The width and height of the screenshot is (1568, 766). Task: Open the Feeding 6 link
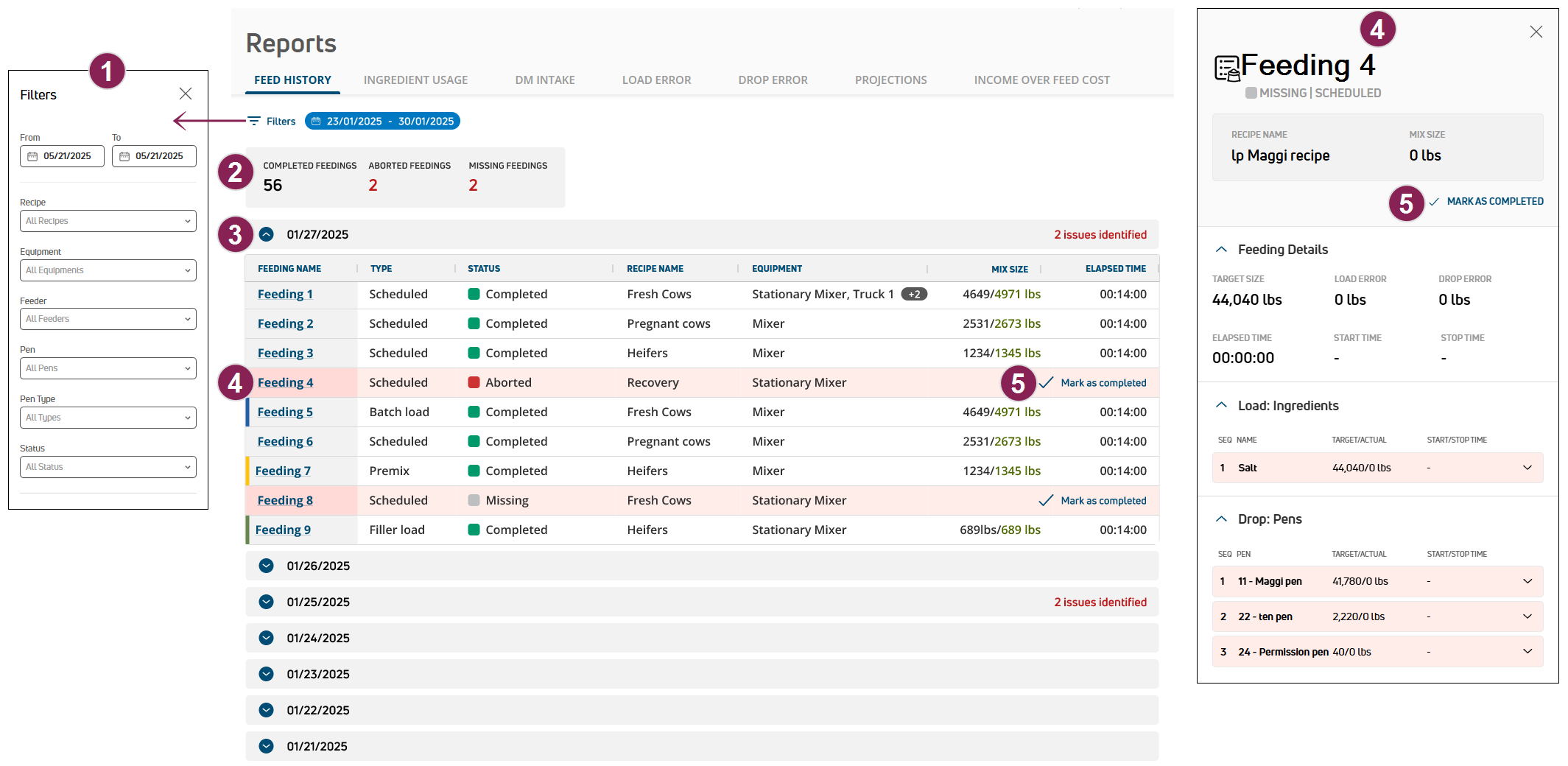coord(285,441)
